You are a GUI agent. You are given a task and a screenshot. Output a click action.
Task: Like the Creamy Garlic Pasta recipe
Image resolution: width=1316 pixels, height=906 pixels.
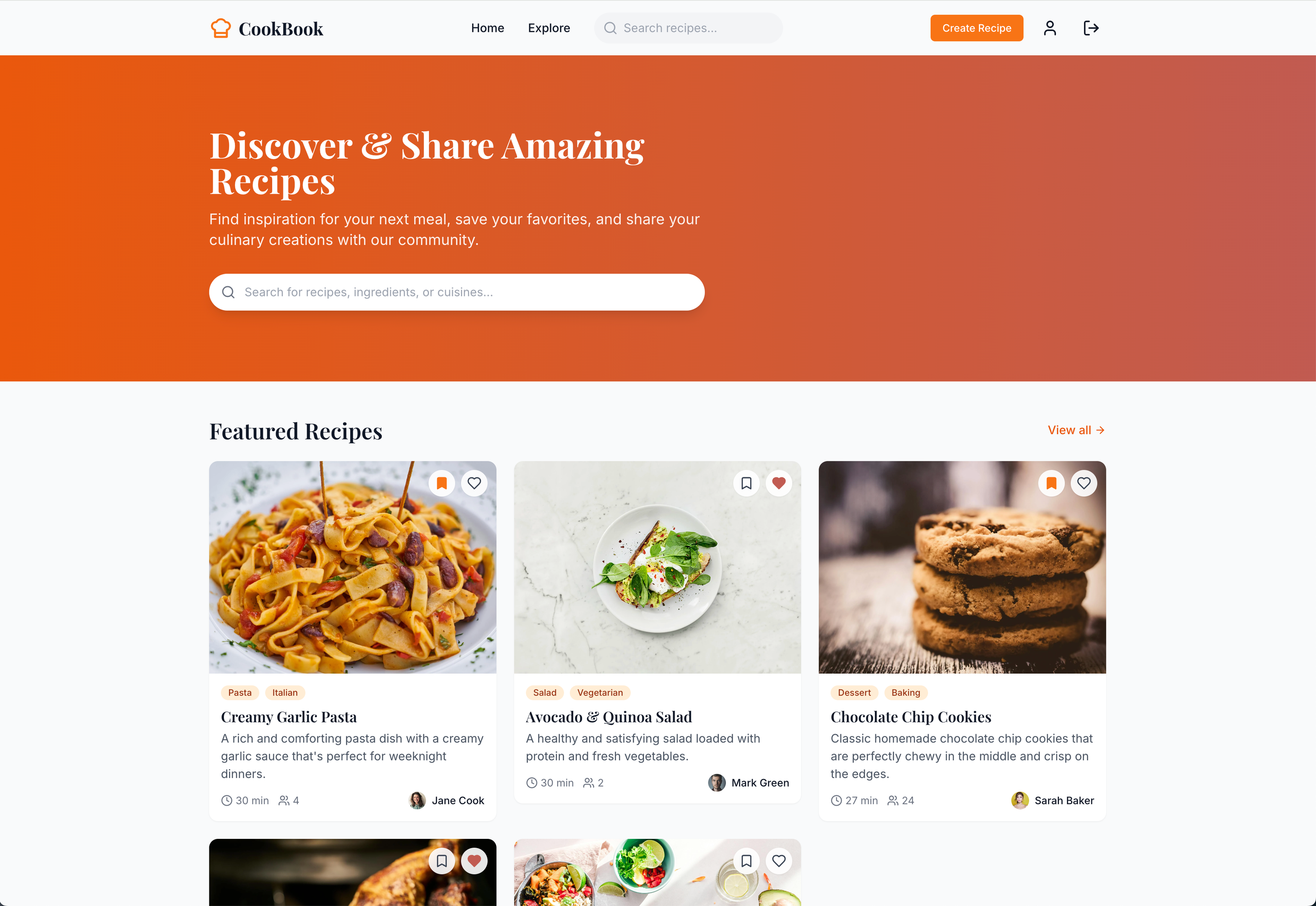coord(474,483)
